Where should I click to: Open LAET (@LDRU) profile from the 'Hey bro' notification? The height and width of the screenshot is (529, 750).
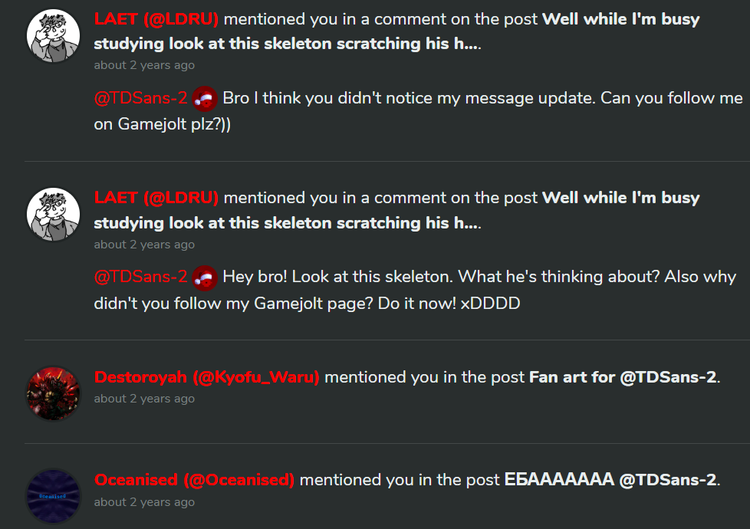tap(156, 198)
